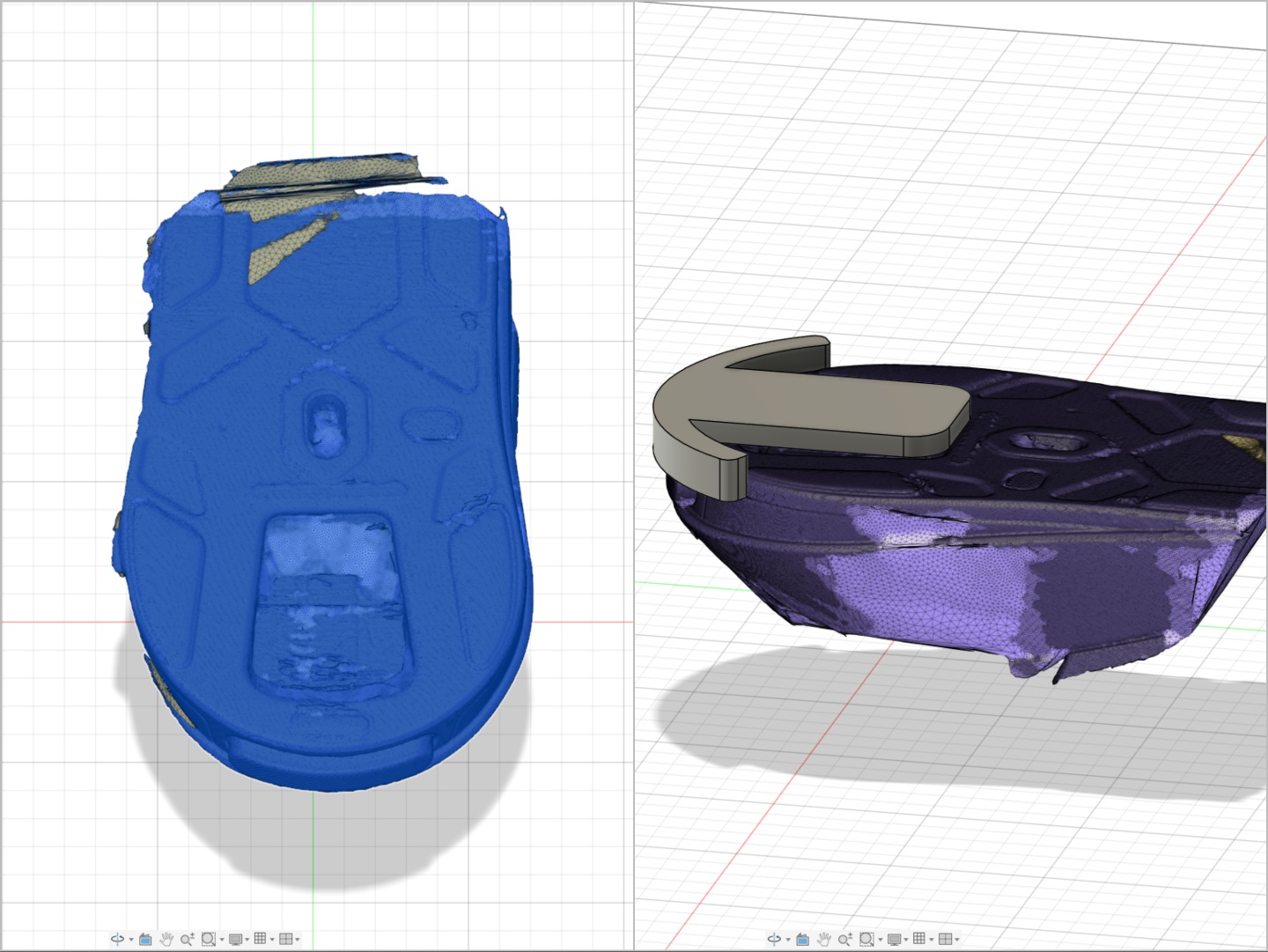Choose Zoom Window tool in left viewport

click(x=208, y=939)
